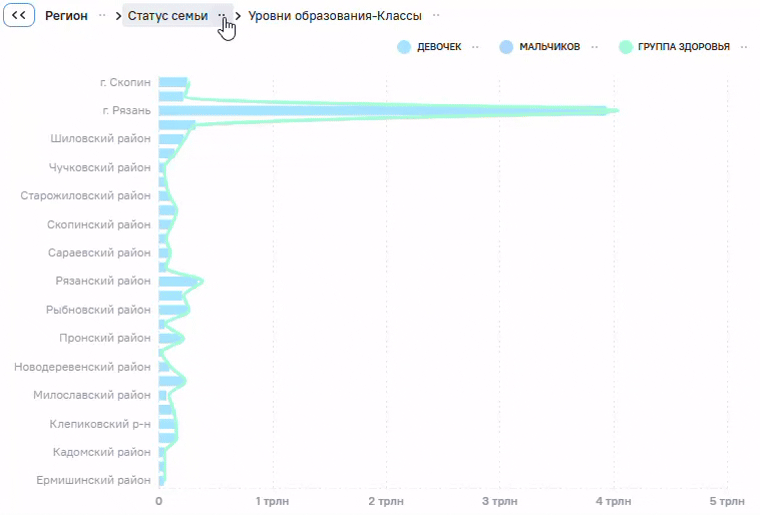Click the г. Рязань bar in chart
This screenshot has height=515, width=760.
(383, 111)
